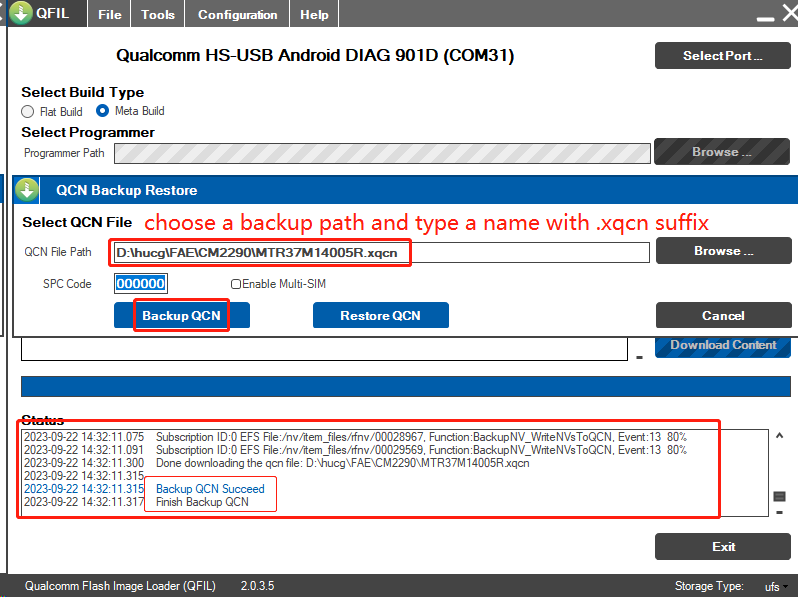Enable the Multi-SIM checkbox
Image resolution: width=798 pixels, height=597 pixels.
(236, 284)
